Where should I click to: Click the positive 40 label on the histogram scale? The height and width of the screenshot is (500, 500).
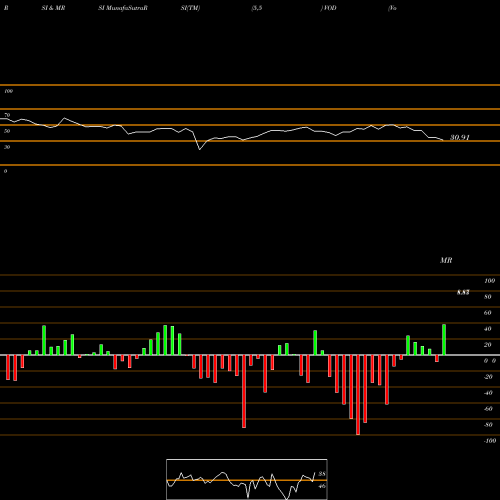coord(488,329)
